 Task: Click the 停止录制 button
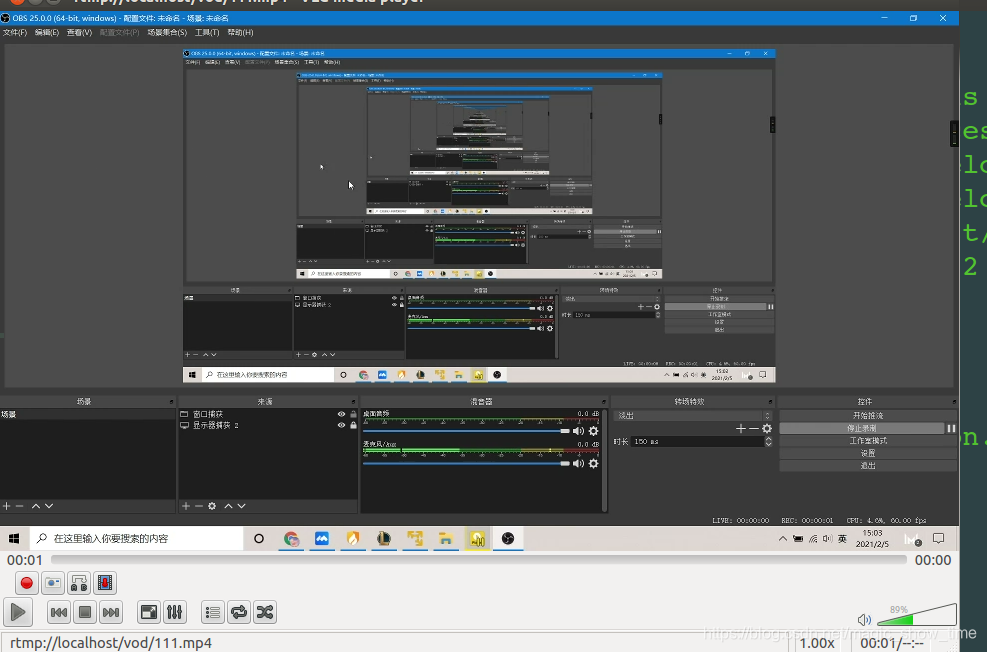click(862, 429)
